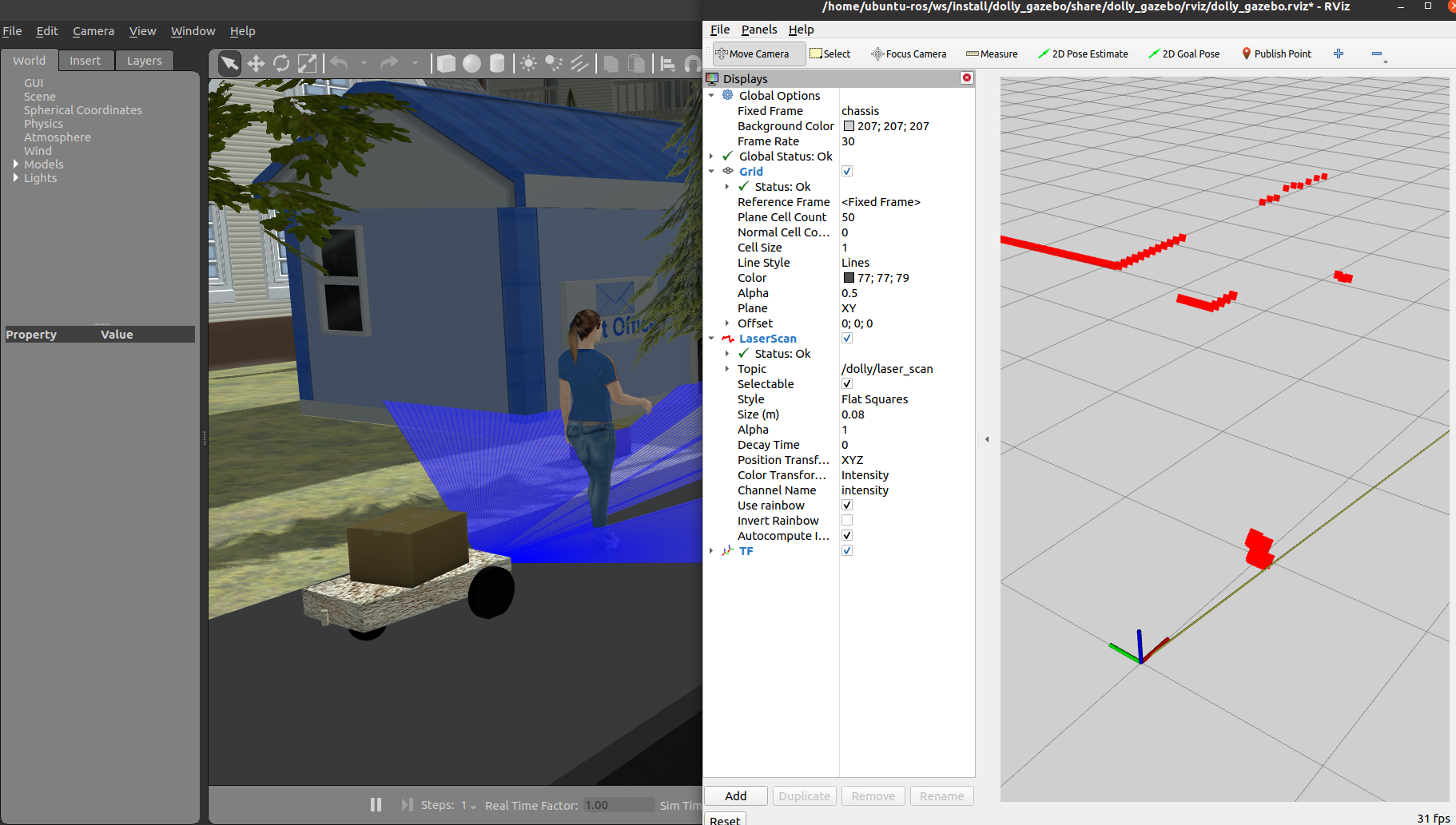Toggle the TF display checkbox
The width and height of the screenshot is (1456, 825).
(847, 550)
